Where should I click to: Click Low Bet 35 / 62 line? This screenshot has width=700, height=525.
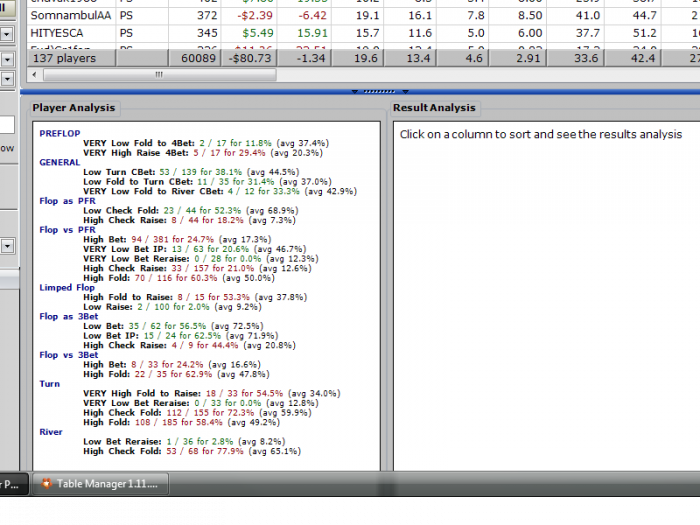pyautogui.click(x=173, y=326)
